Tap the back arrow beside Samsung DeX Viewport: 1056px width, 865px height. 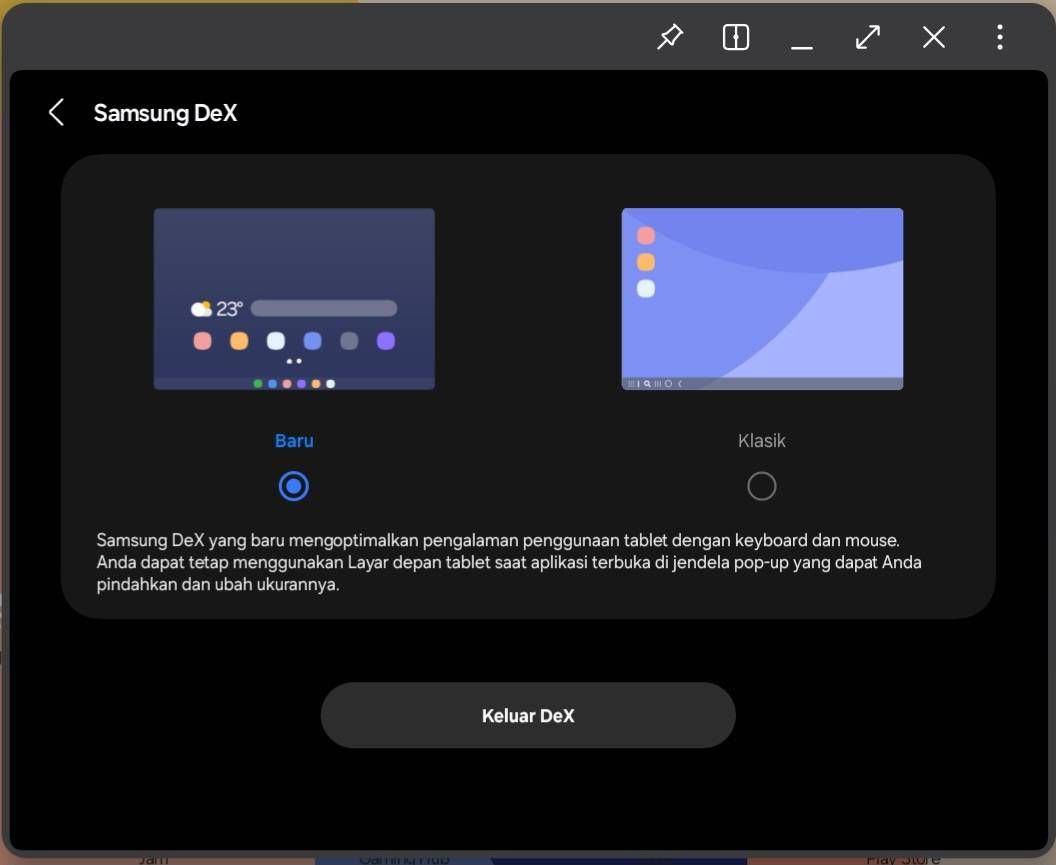[56, 112]
